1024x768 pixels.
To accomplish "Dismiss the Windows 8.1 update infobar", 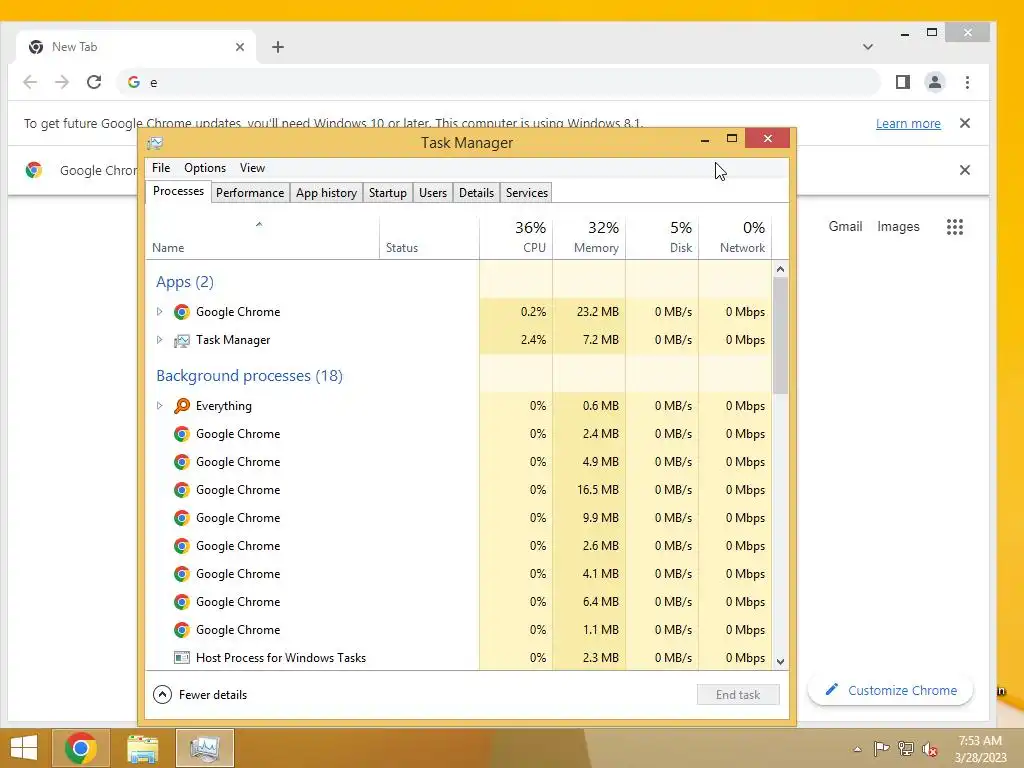I will (965, 123).
